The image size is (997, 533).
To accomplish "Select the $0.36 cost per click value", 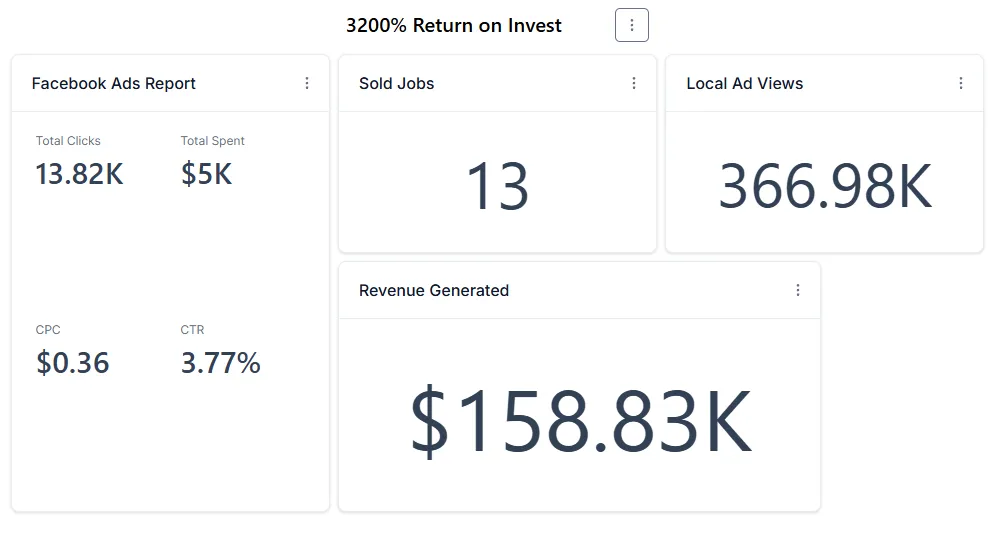I will pyautogui.click(x=73, y=363).
